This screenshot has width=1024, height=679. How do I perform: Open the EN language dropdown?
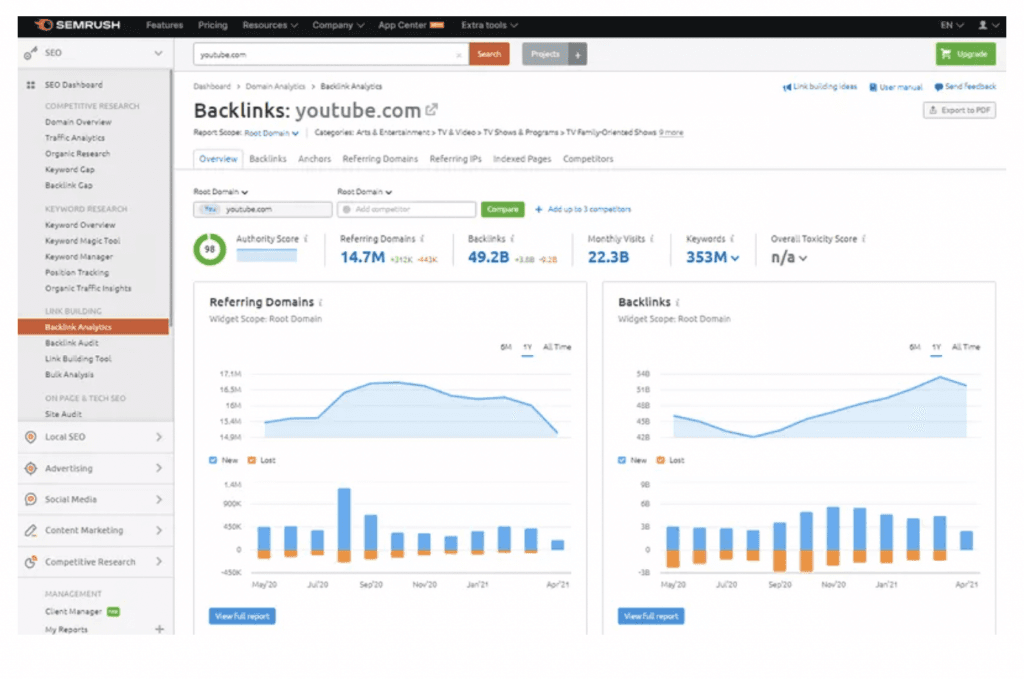tap(952, 25)
